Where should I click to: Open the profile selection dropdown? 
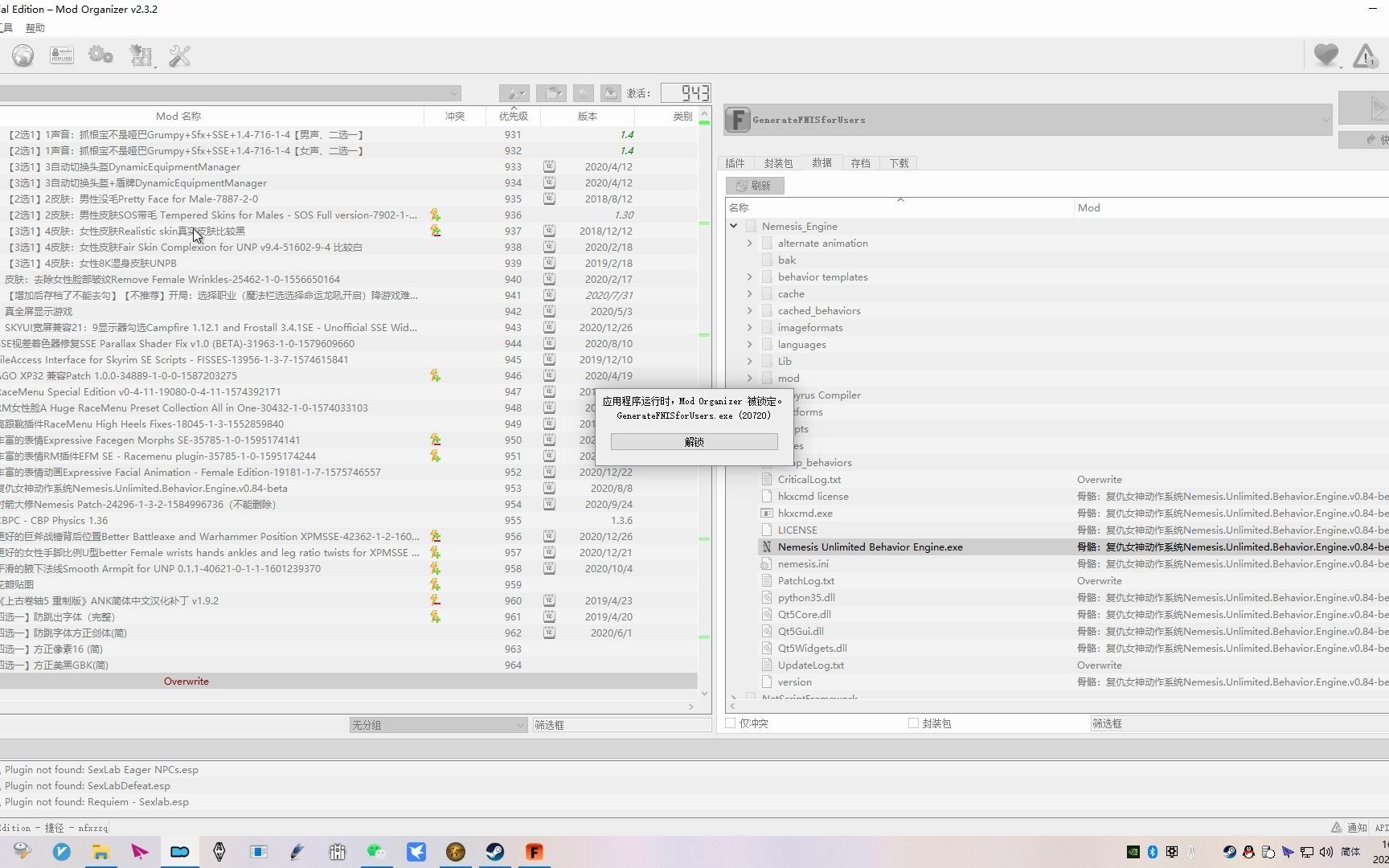(x=230, y=93)
